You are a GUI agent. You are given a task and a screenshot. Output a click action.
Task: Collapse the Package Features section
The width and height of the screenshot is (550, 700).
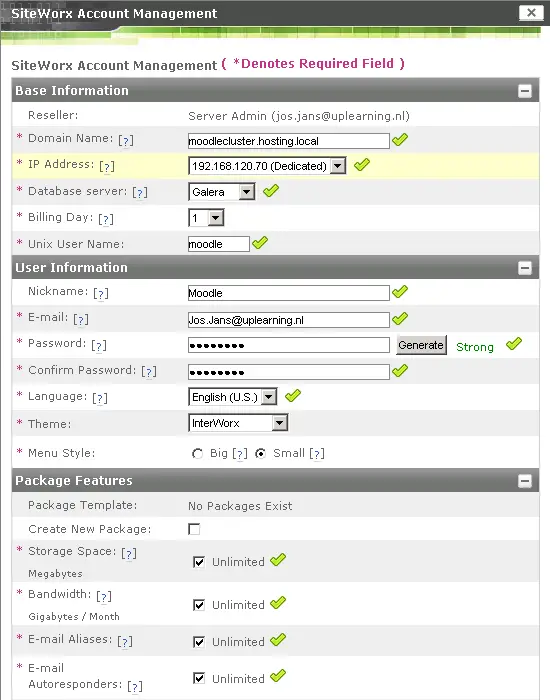[525, 481]
